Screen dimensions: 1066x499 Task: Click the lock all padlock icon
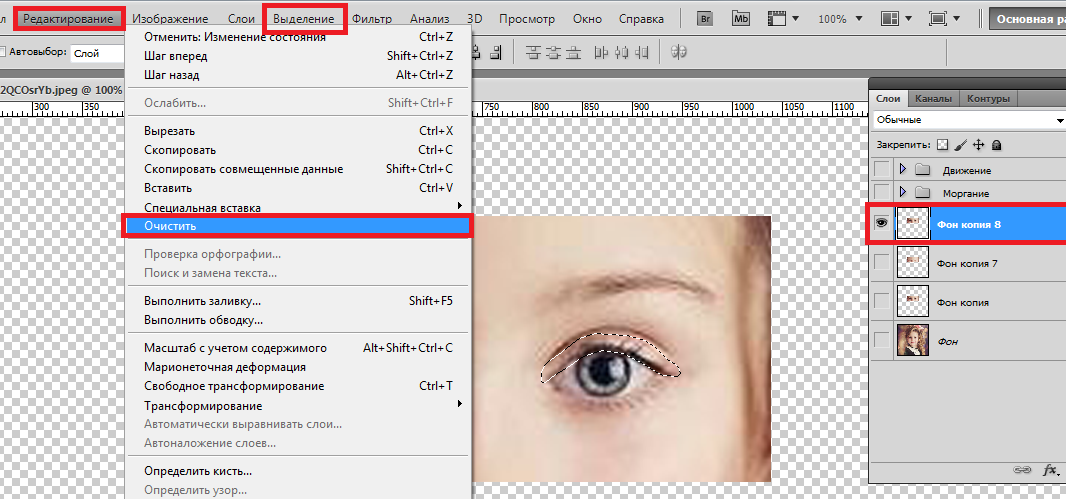tap(996, 144)
